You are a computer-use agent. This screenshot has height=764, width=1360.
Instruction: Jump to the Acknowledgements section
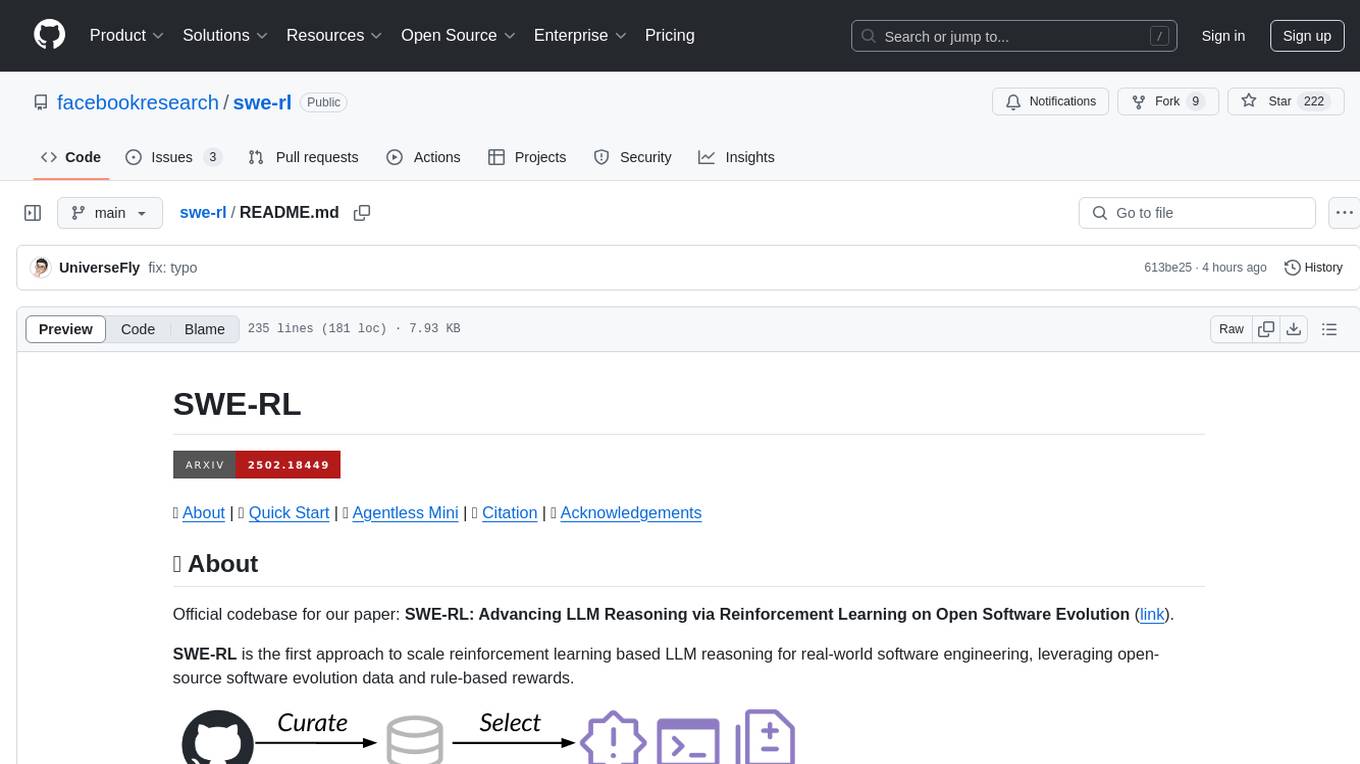tap(631, 512)
